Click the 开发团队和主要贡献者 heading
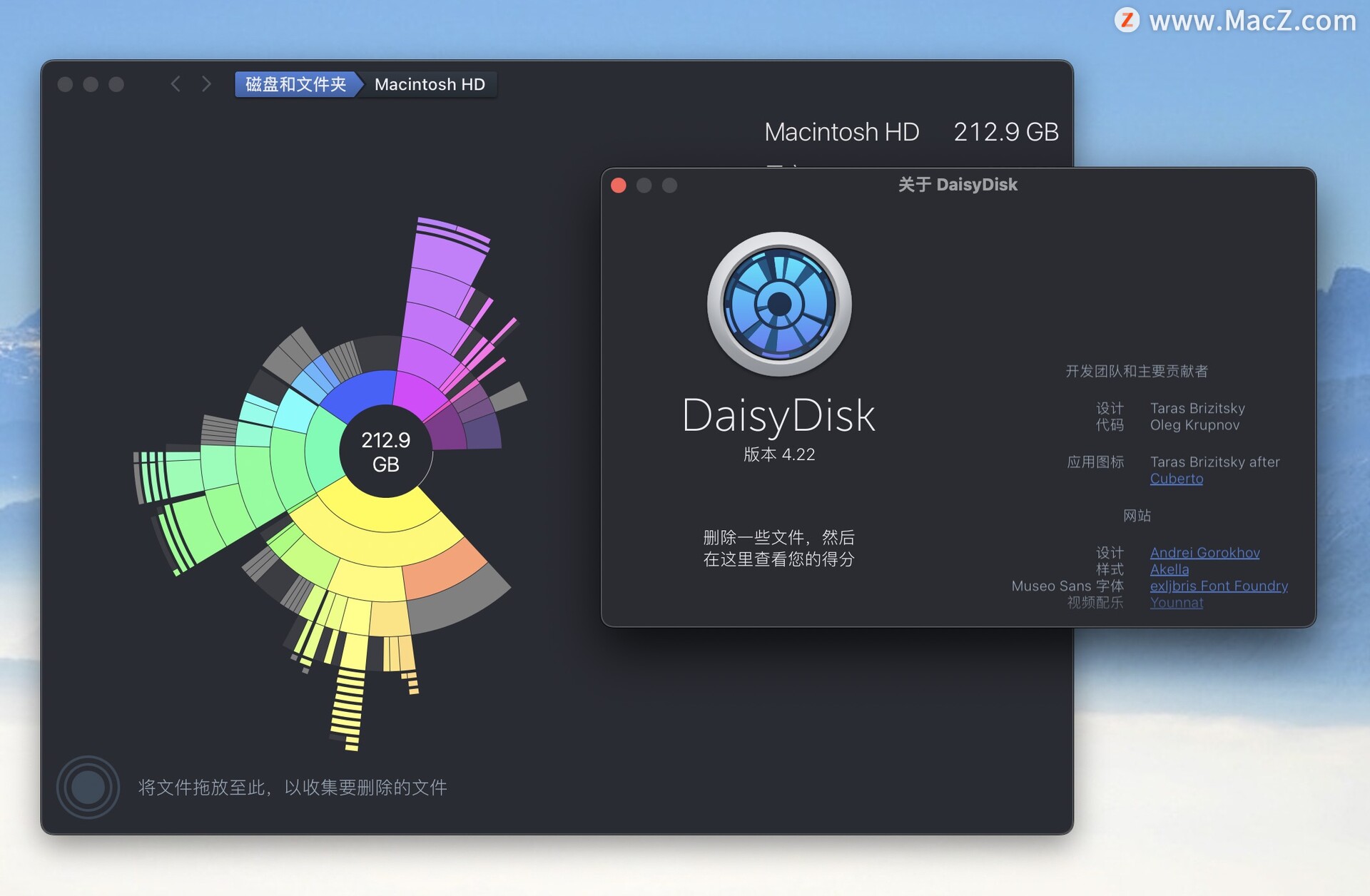1370x896 pixels. coord(1137,371)
